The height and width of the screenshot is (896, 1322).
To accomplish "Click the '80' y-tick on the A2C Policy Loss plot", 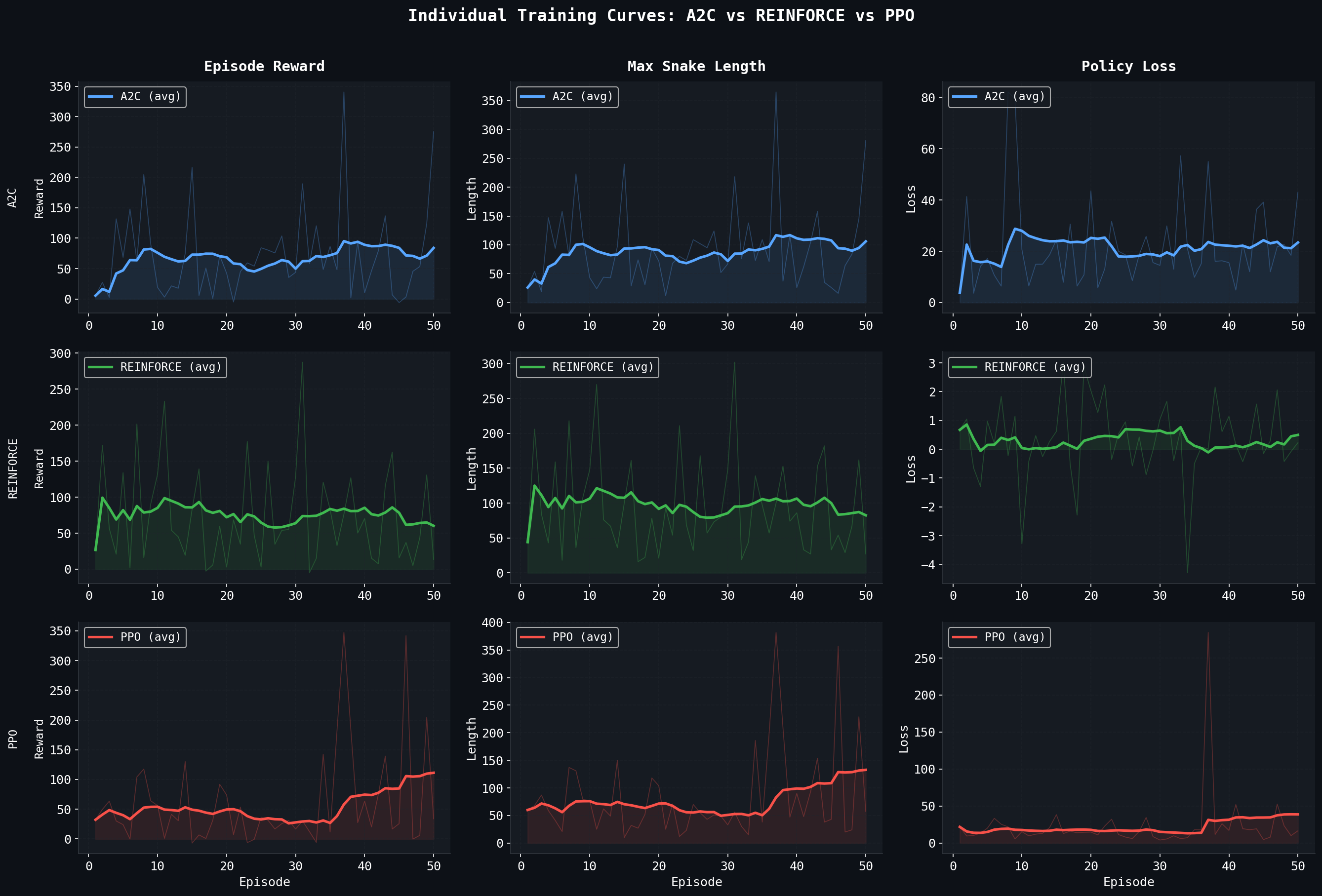I will point(928,98).
